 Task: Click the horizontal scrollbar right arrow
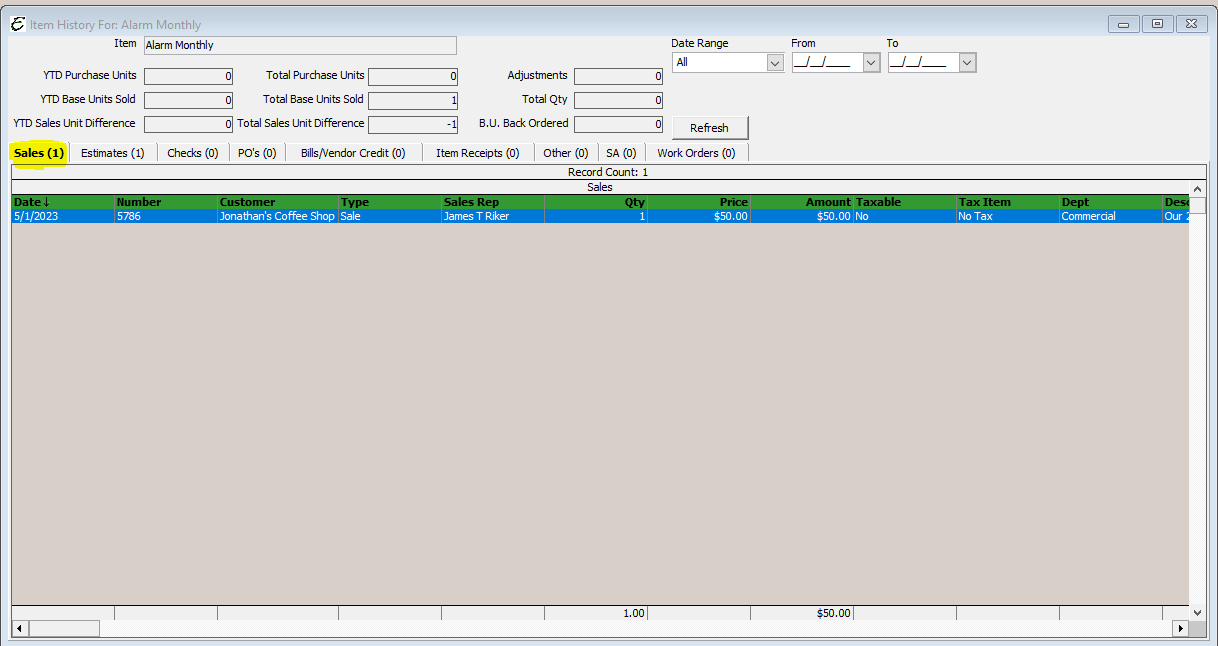click(1180, 628)
